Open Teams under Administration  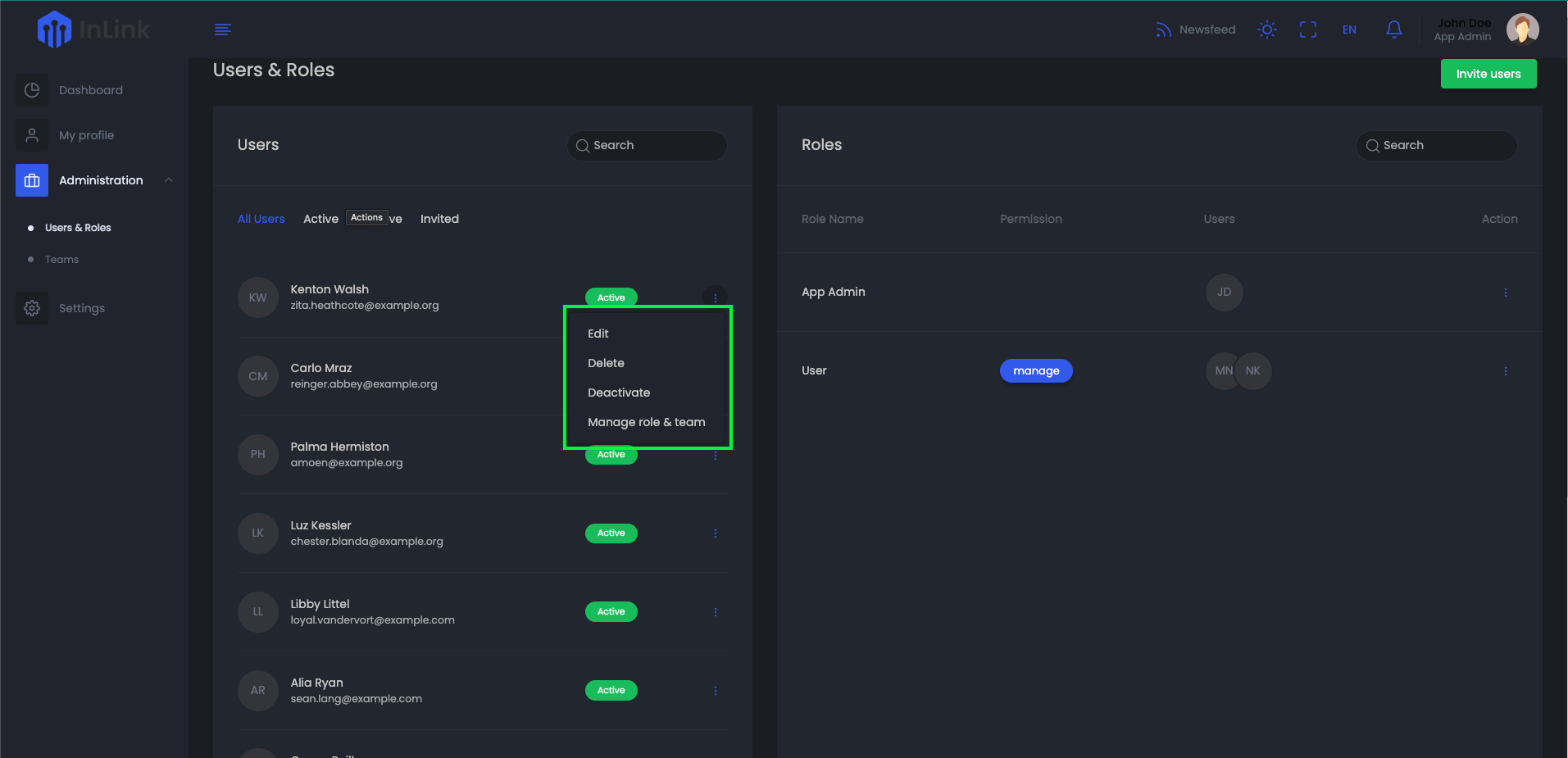tap(61, 259)
